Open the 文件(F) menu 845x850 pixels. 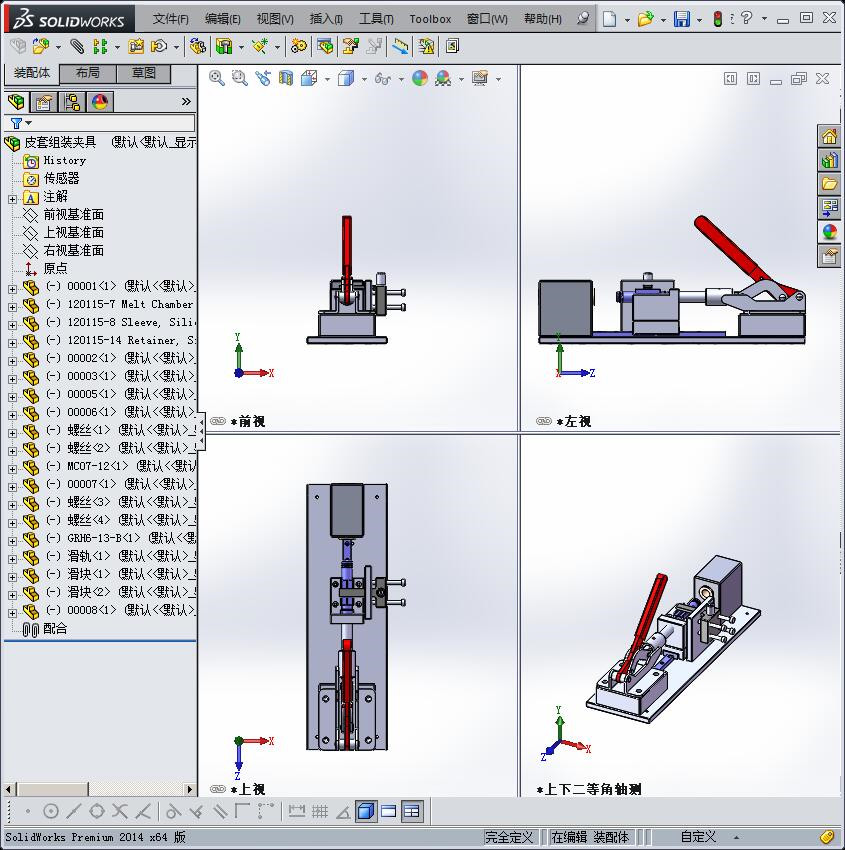click(170, 19)
